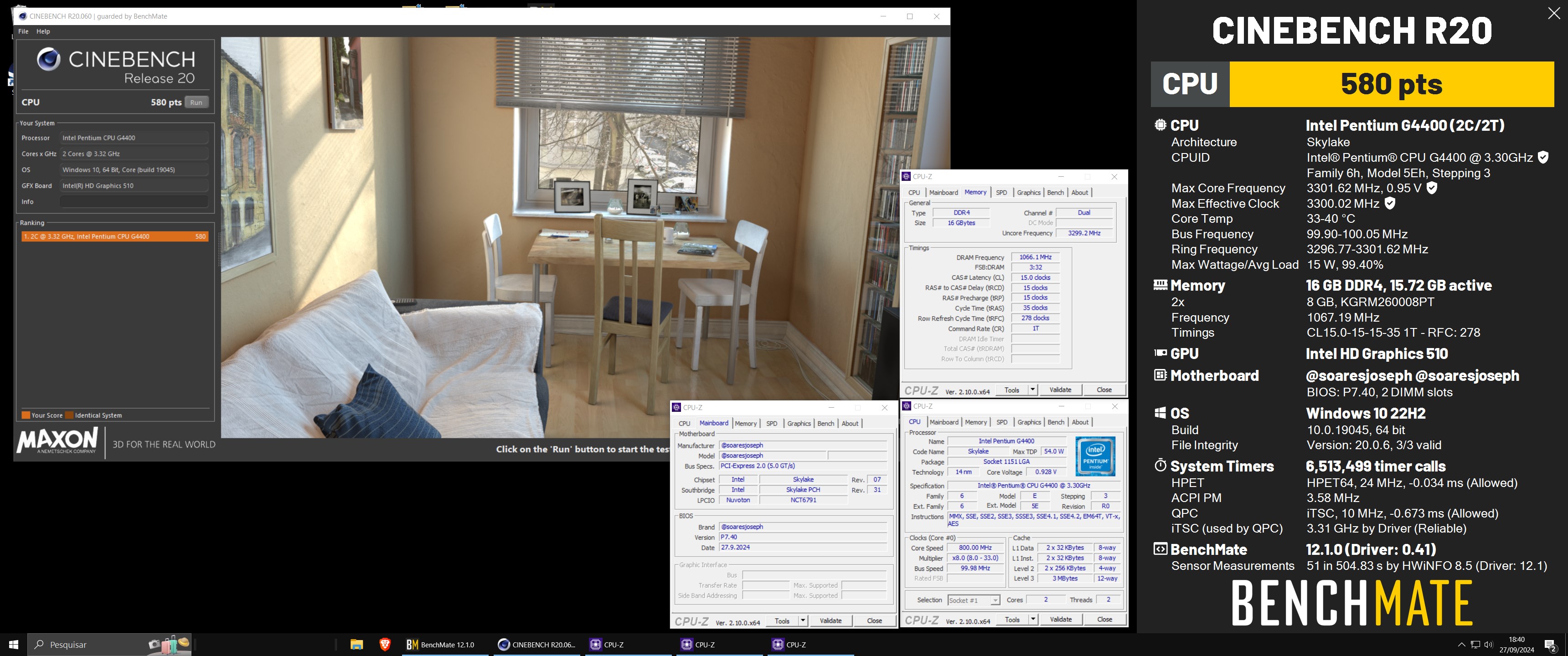The height and width of the screenshot is (656, 1568).
Task: Switch to SPD tab in Memory CPU-Z window
Action: (x=1001, y=192)
